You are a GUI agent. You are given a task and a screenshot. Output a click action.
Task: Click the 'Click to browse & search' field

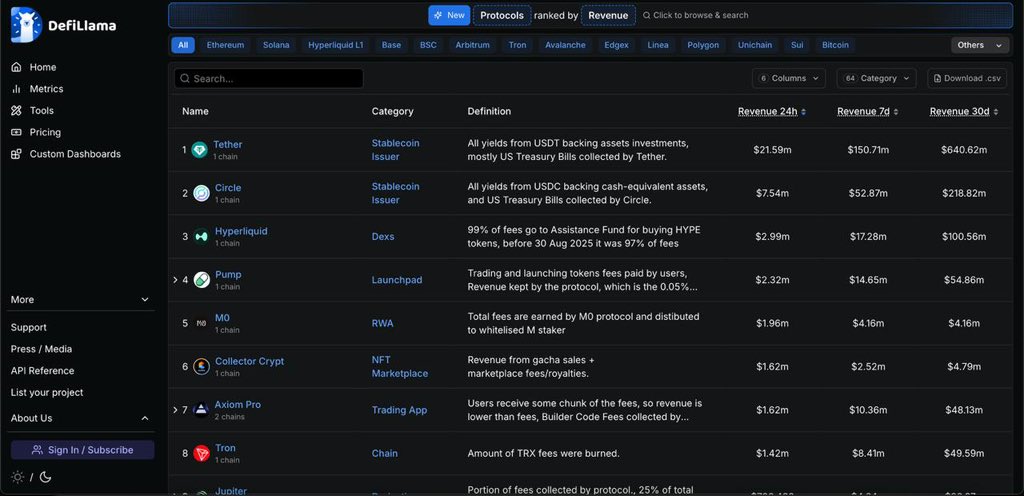point(696,15)
